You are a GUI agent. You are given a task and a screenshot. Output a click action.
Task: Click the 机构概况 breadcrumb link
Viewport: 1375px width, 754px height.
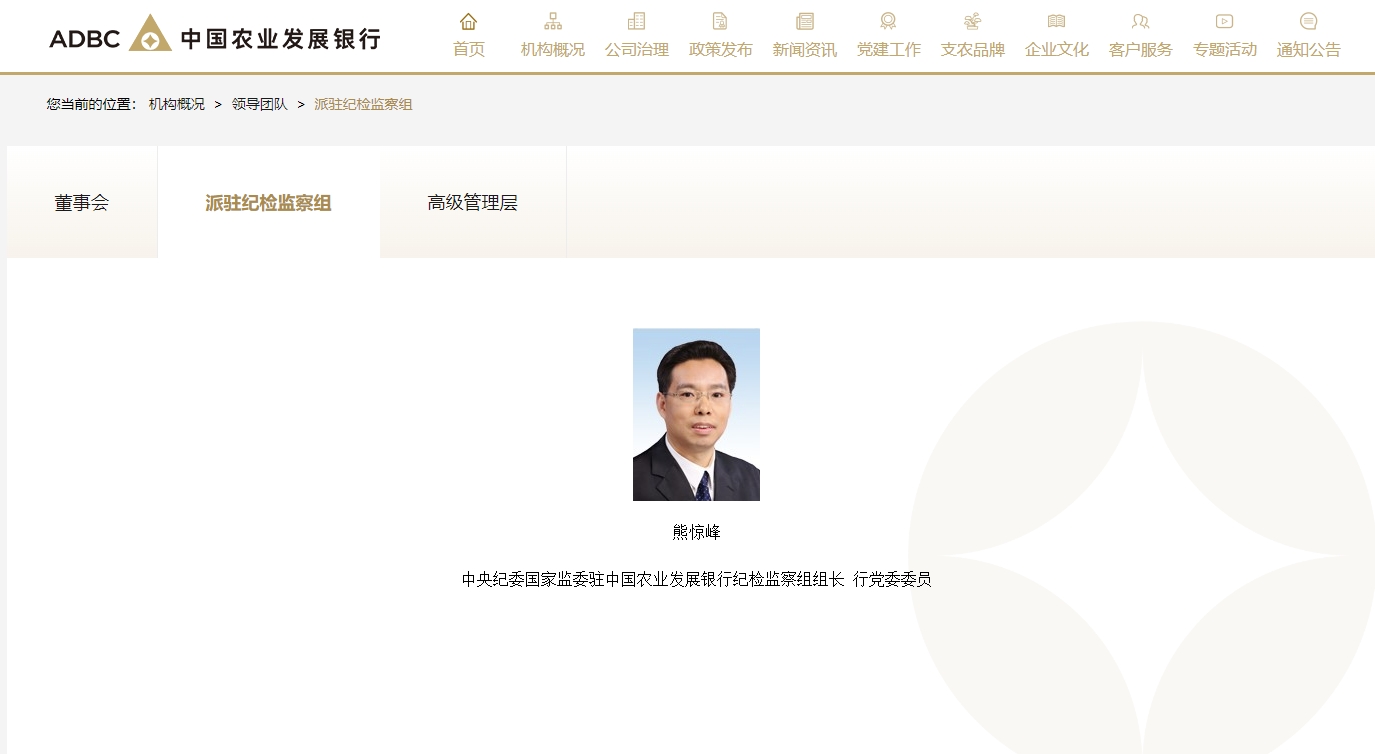coord(177,104)
